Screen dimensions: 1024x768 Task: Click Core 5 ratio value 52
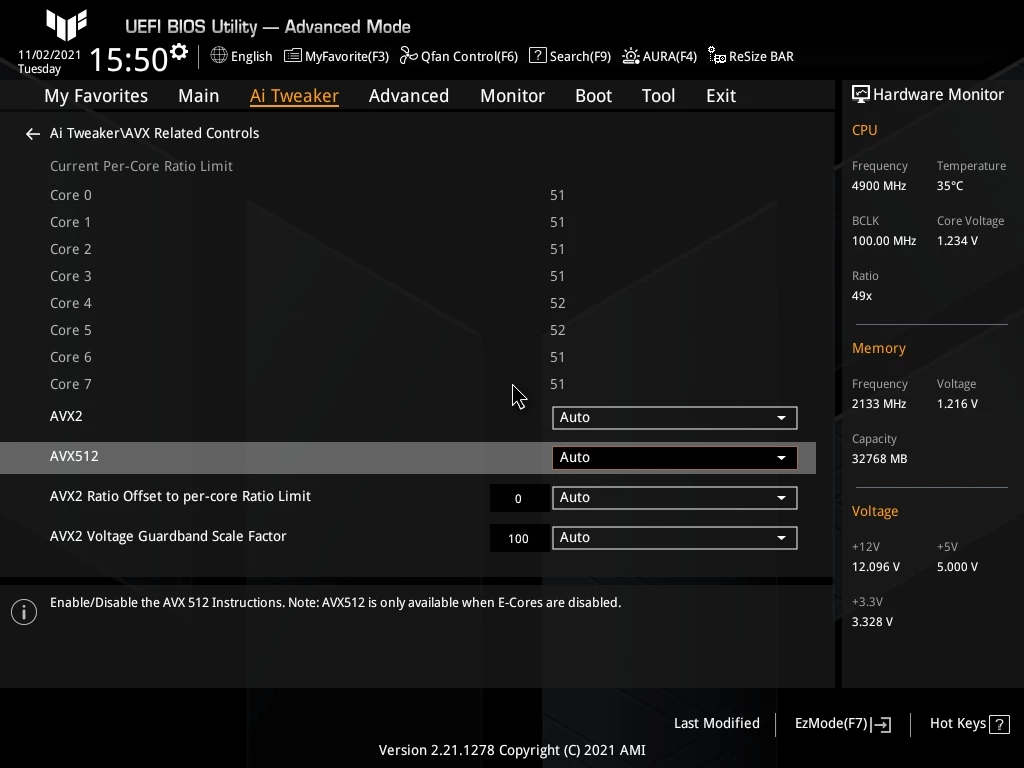coord(557,330)
